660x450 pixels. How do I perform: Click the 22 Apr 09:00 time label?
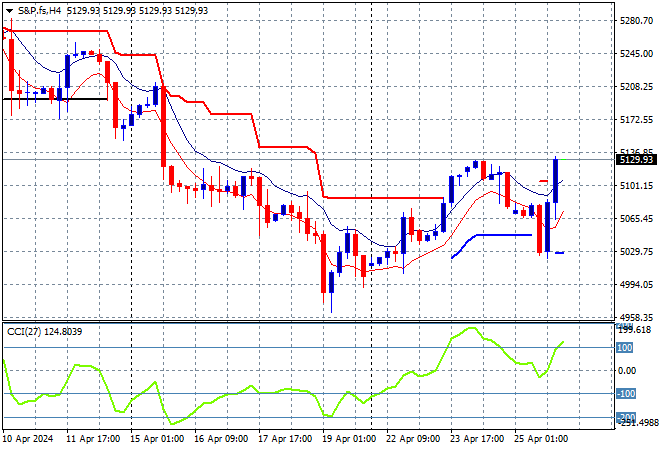coord(413,439)
